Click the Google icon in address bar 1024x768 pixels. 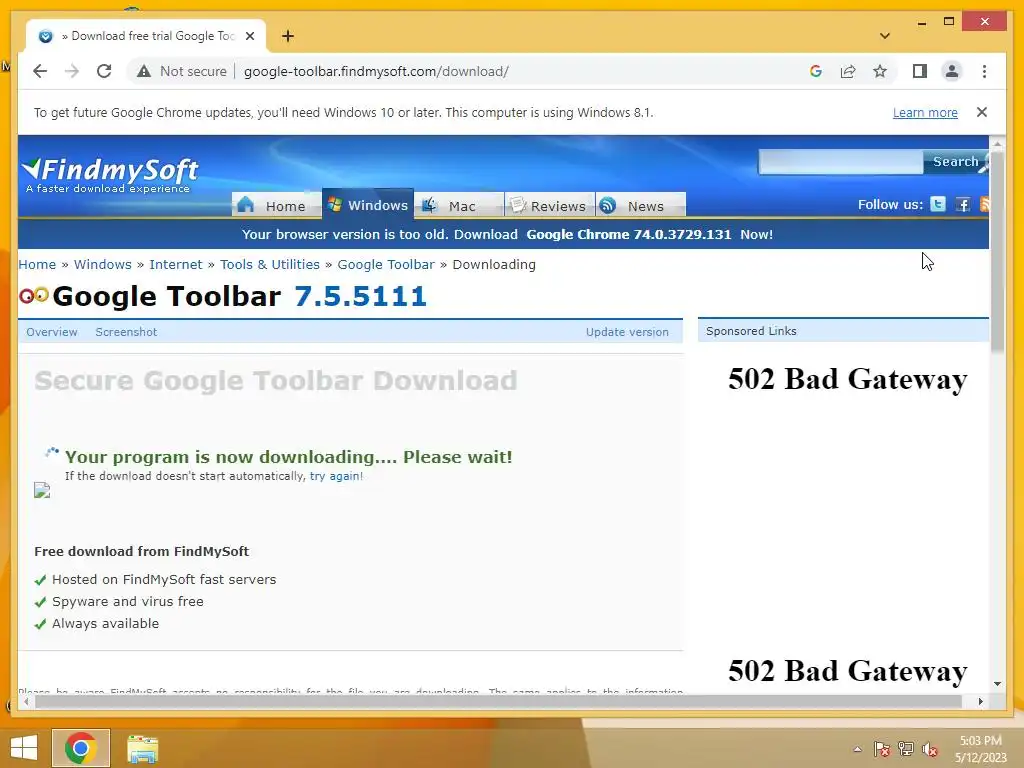[816, 71]
